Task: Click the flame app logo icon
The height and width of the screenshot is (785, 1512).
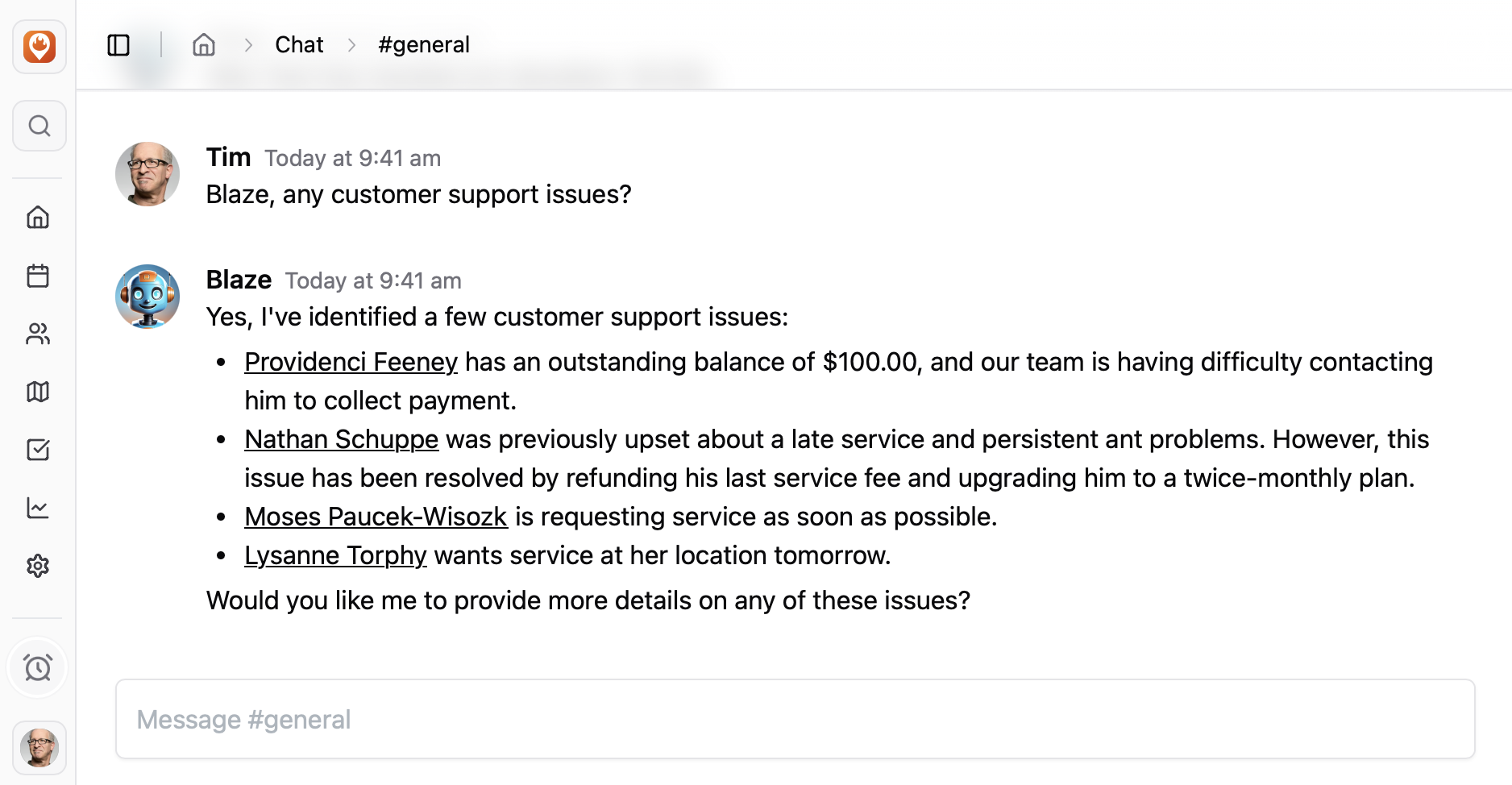Action: pos(39,47)
